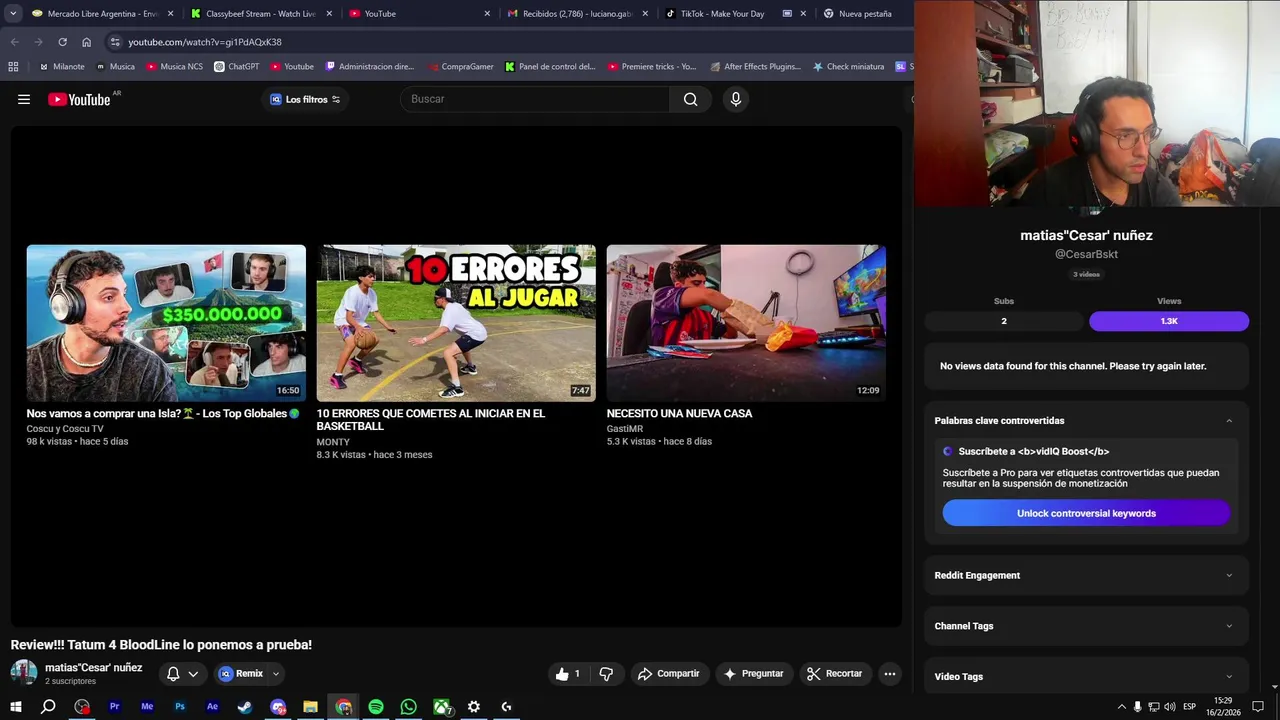Click the address bar URL
The width and height of the screenshot is (1280, 720).
click(205, 42)
